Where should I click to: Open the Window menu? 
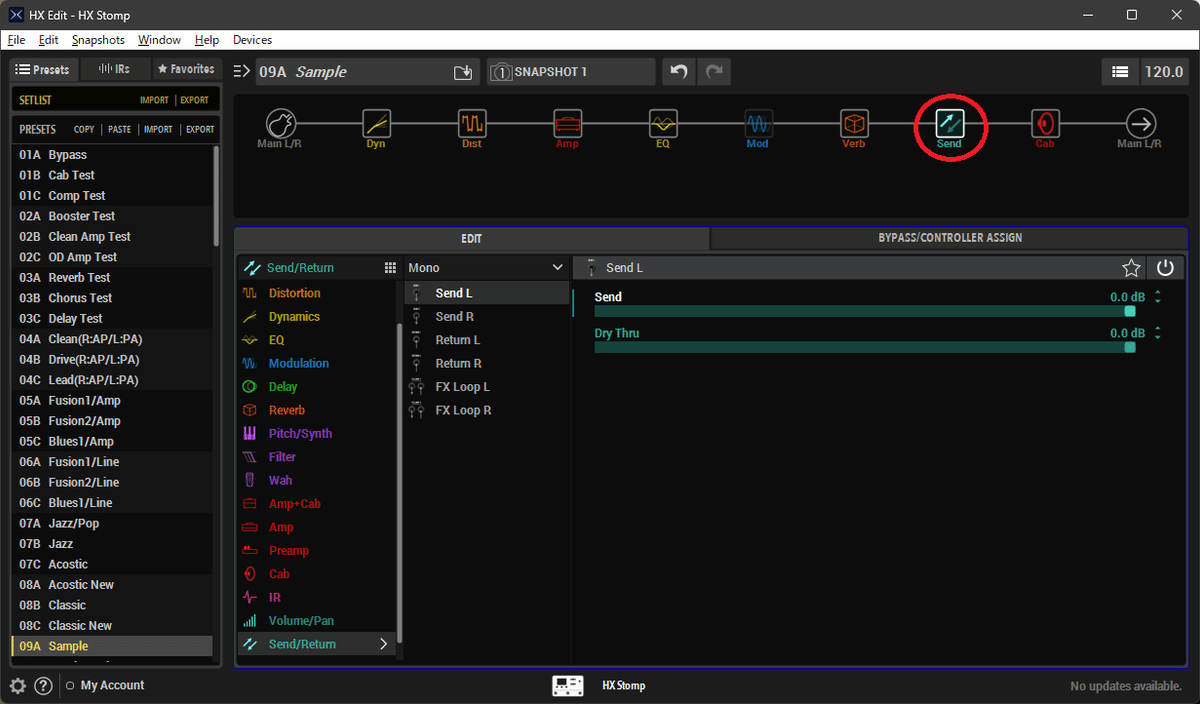click(159, 40)
